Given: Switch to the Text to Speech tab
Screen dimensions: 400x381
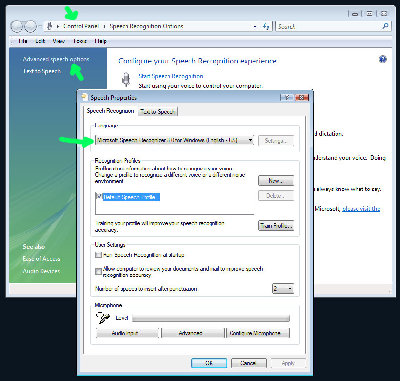Looking at the screenshot, I should [x=157, y=112].
